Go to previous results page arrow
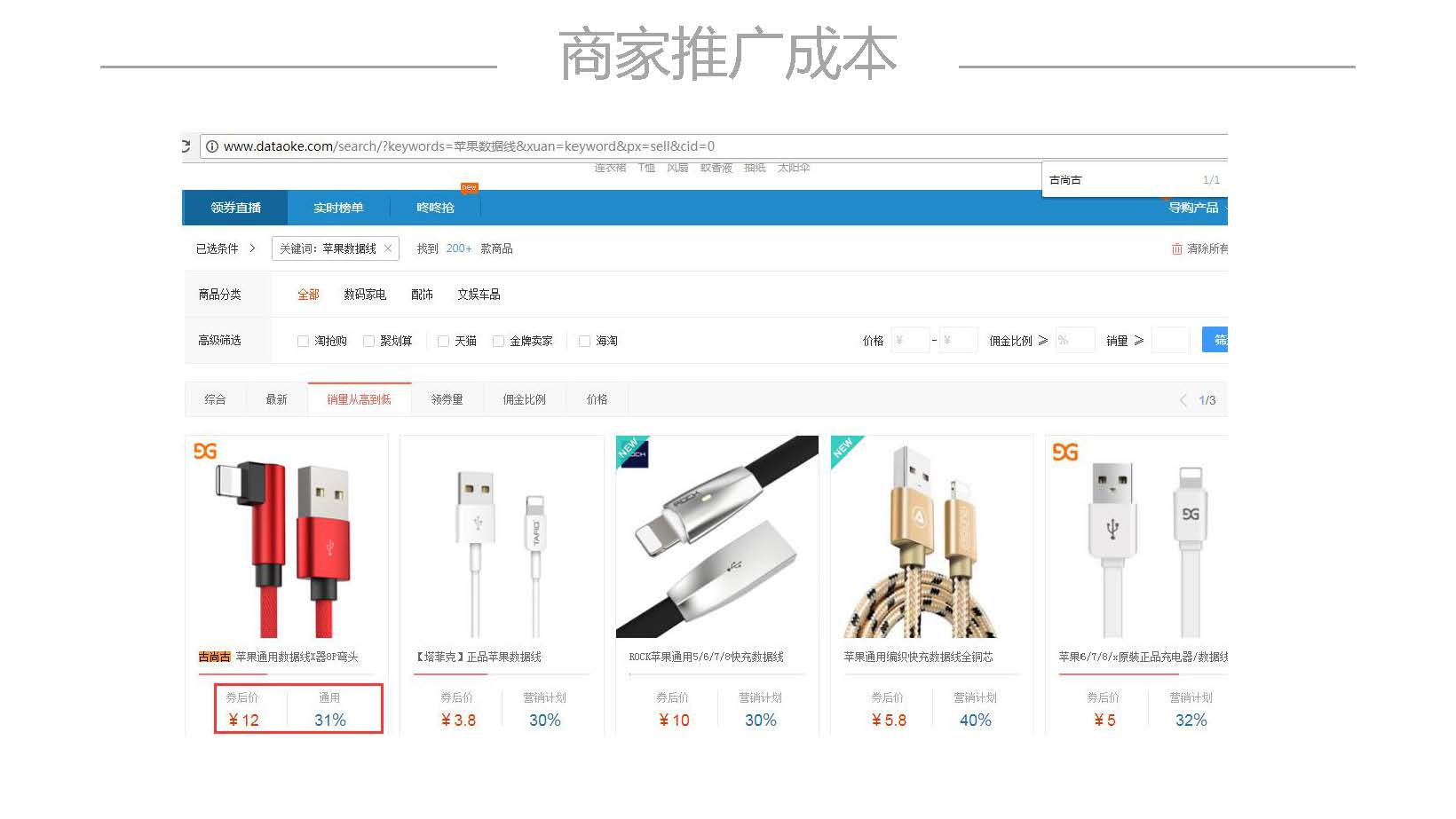Image resolution: width=1456 pixels, height=819 pixels. coord(1183,400)
